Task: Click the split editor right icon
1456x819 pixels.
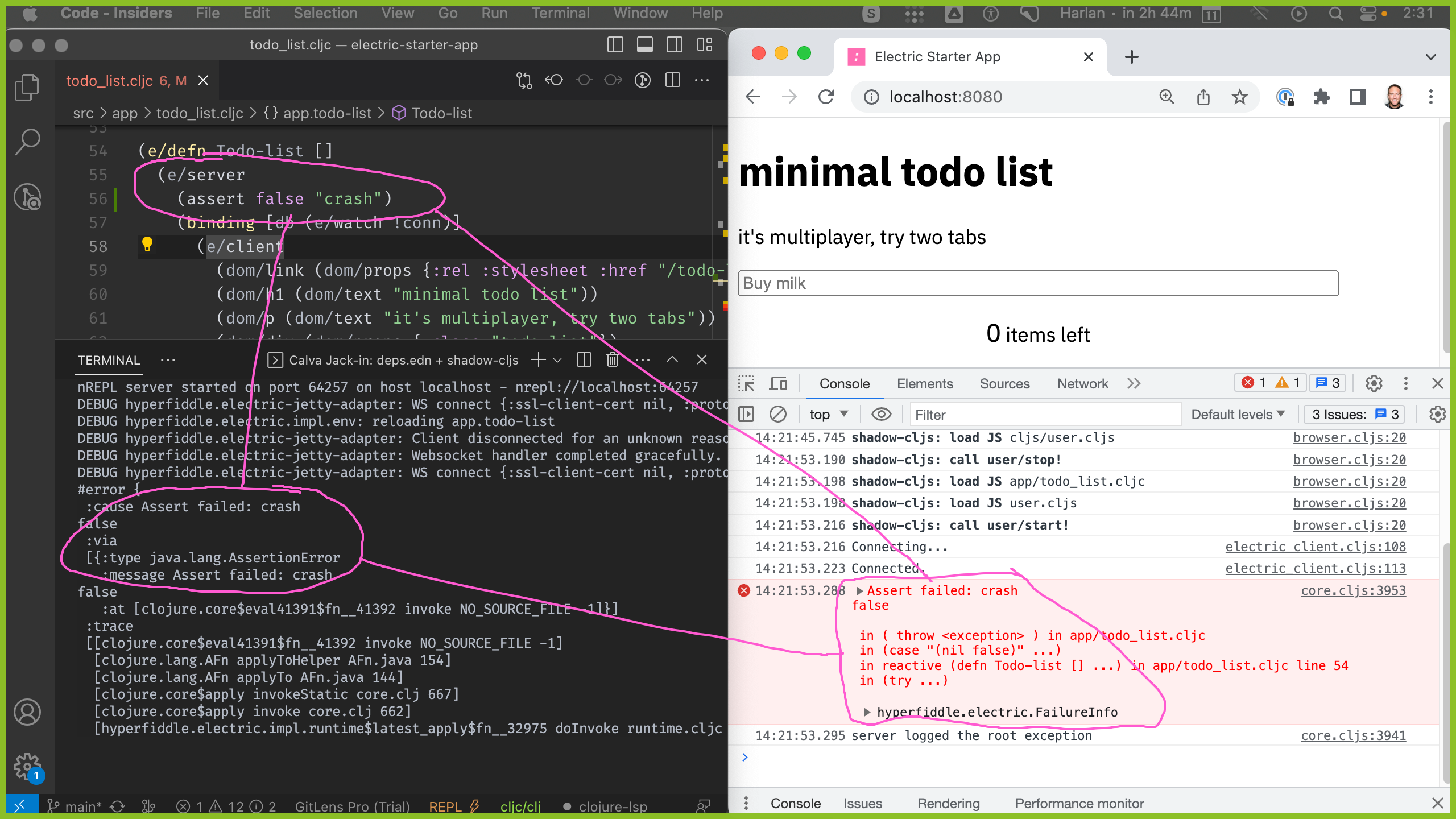Action: pos(673,80)
